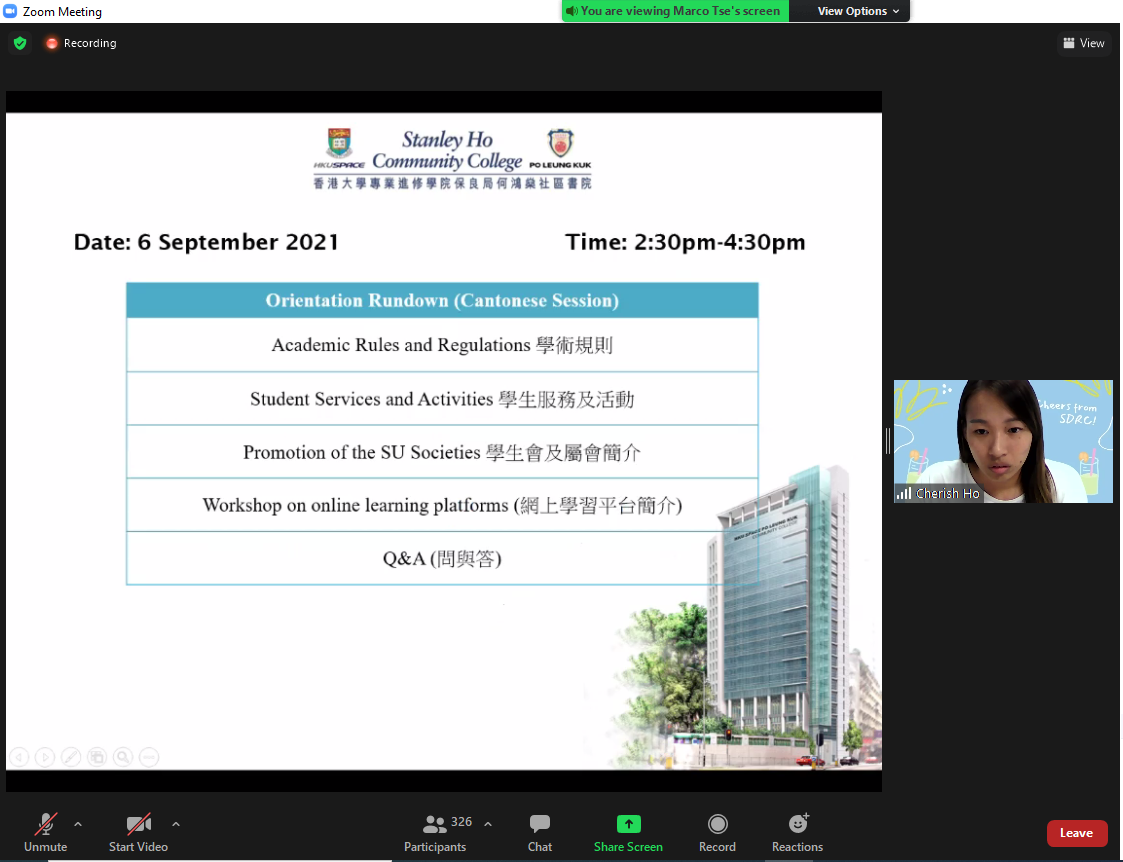
Task: Click 'Time: 2:30pm-4:30pm' text
Action: 685,242
